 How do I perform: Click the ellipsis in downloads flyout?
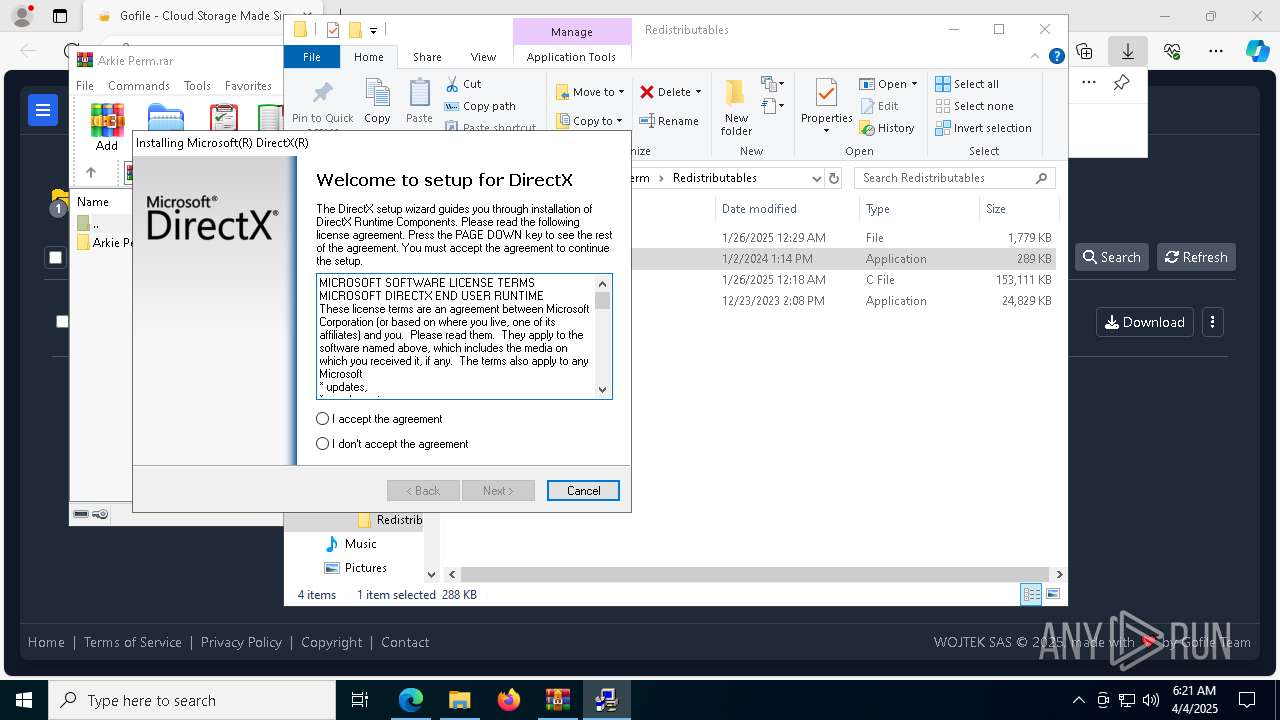click(x=1089, y=83)
